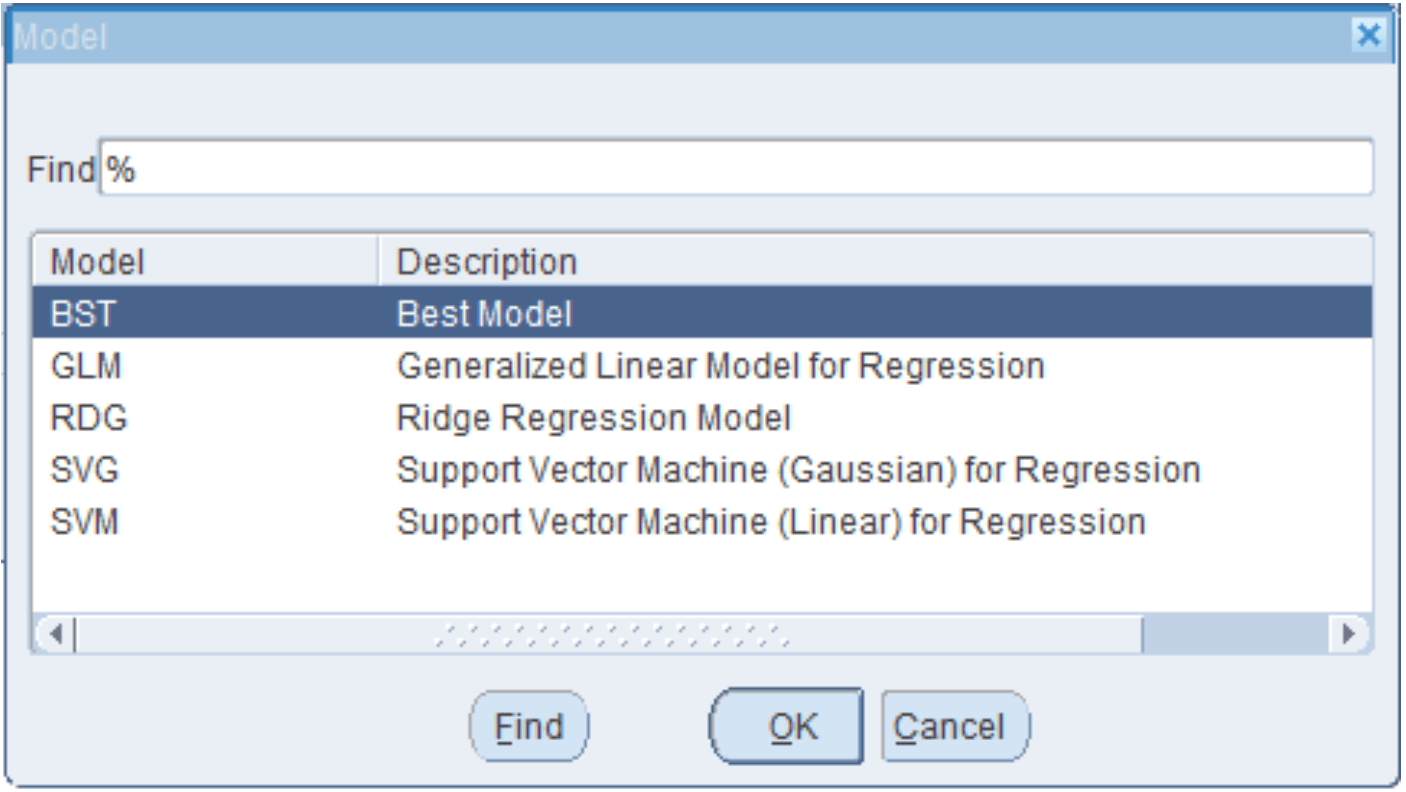Viewport: 1406px width, 792px height.
Task: Select GLM in the model list
Action: point(86,367)
